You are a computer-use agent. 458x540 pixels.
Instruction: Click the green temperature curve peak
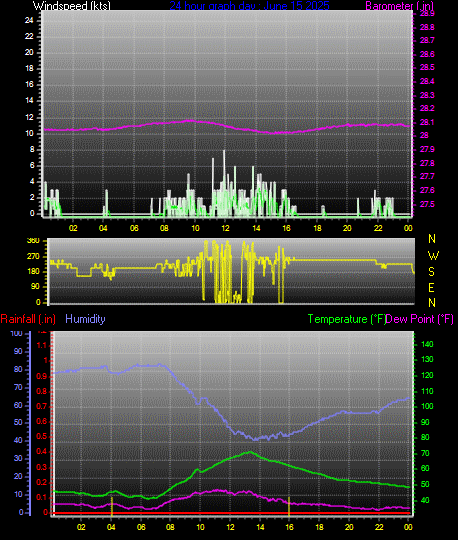coord(250,452)
